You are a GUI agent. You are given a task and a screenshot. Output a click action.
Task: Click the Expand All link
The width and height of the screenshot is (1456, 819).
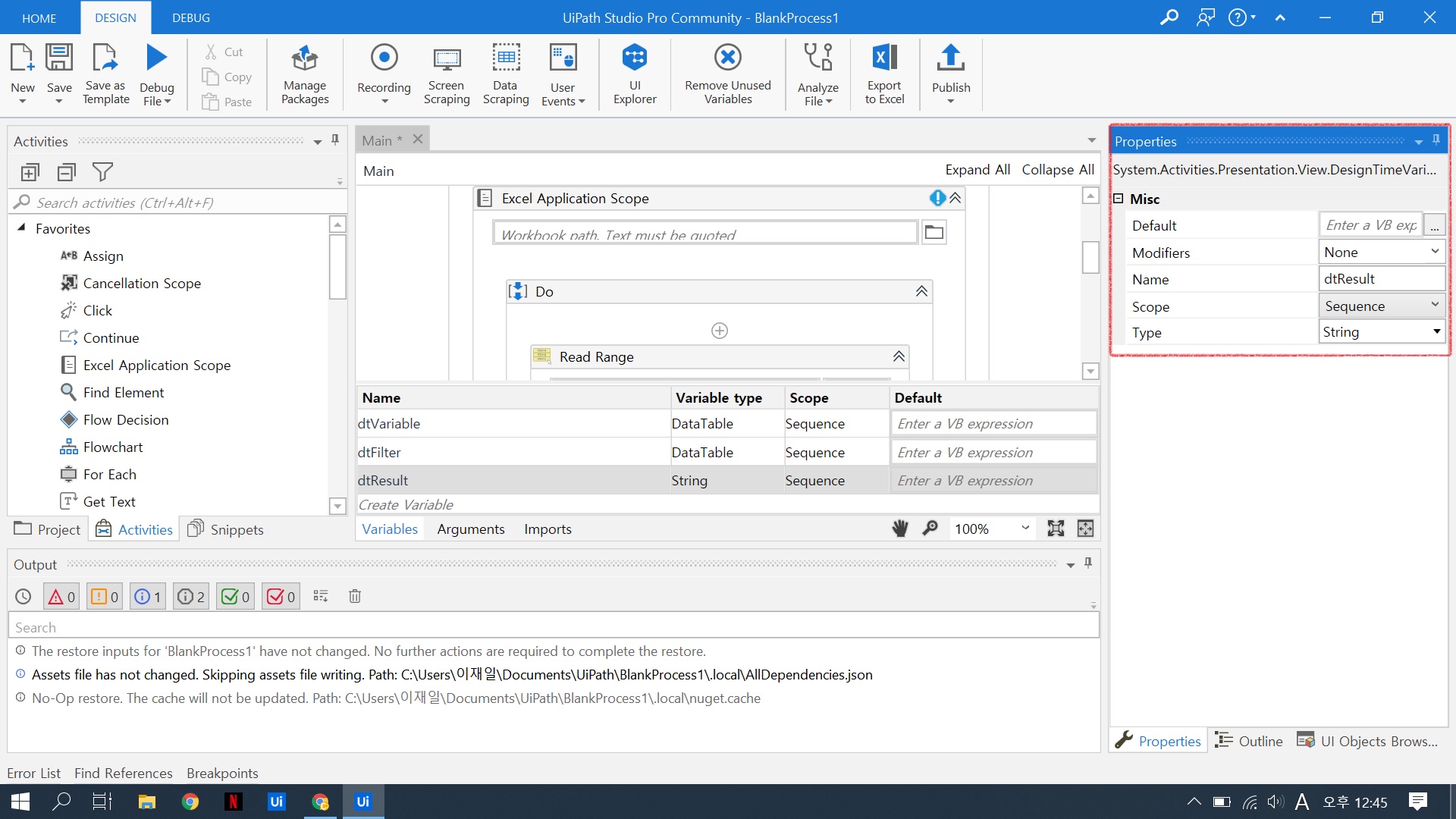(x=977, y=170)
